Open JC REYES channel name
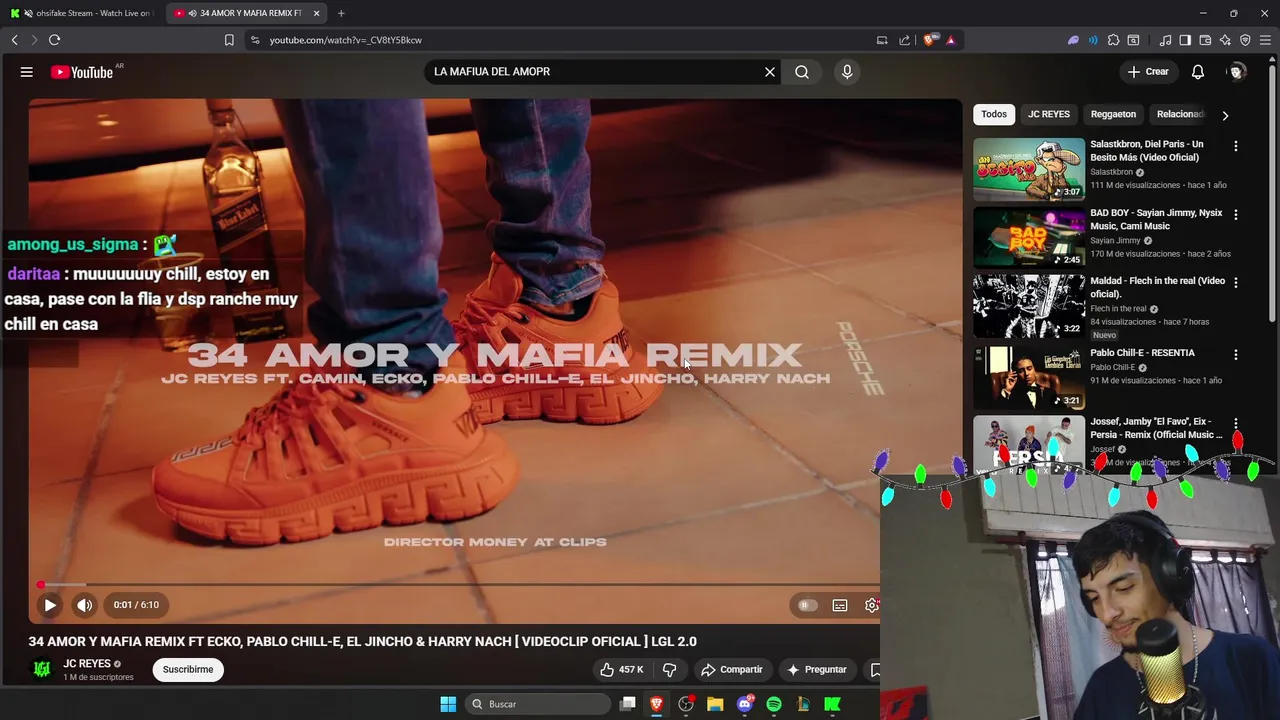This screenshot has height=720, width=1280. (x=87, y=663)
